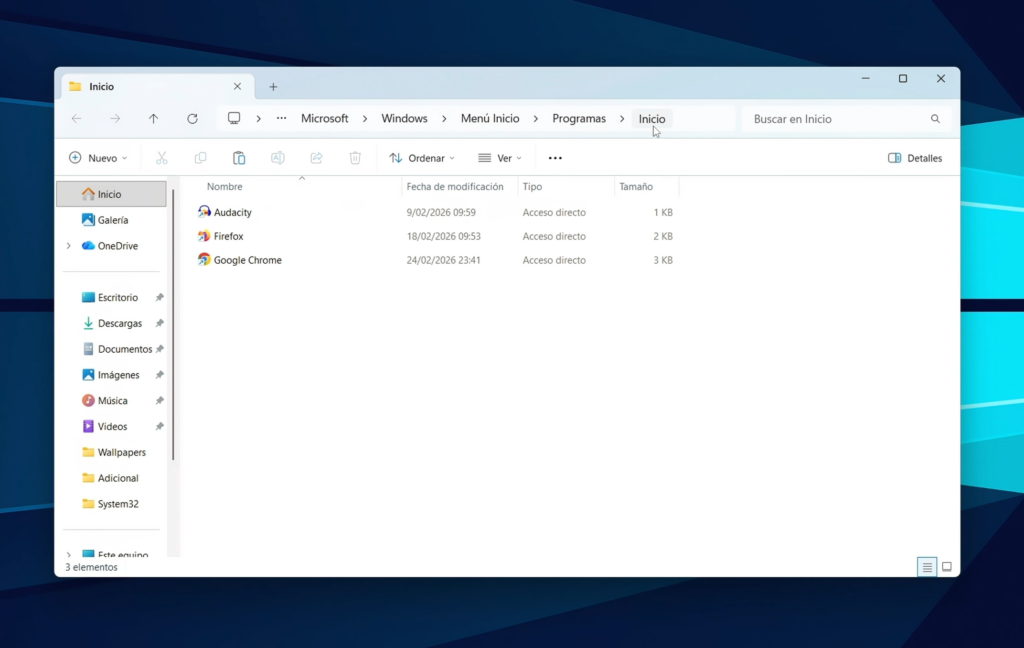Sort by Fecha de modificación column
Viewport: 1024px width, 648px height.
tap(455, 187)
